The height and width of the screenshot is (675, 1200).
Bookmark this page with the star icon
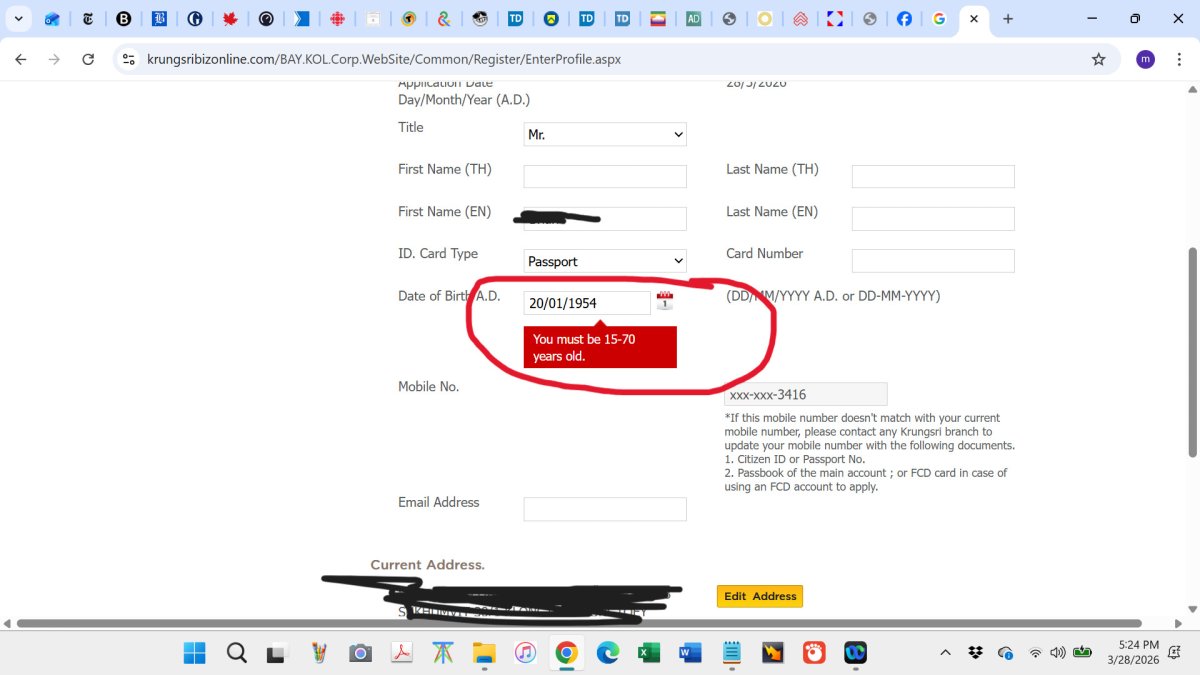pyautogui.click(x=1098, y=59)
